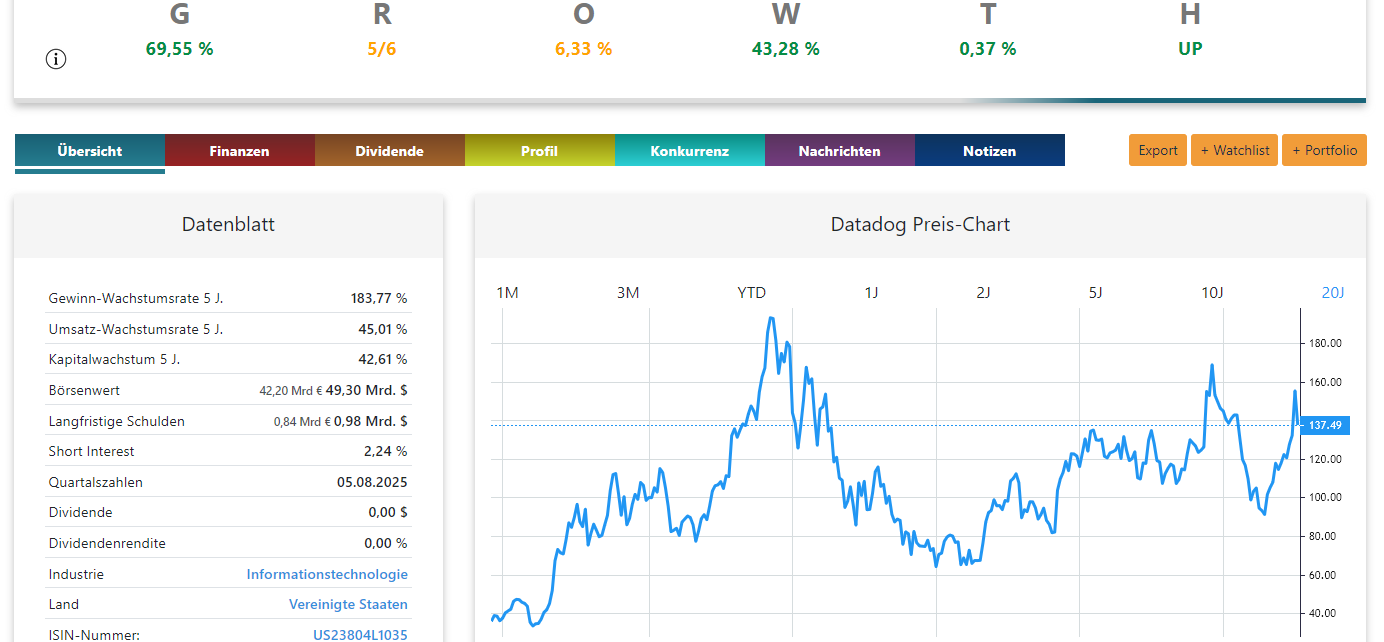
Task: Click Dividendenrendite value 0,00 %
Action: point(386,543)
